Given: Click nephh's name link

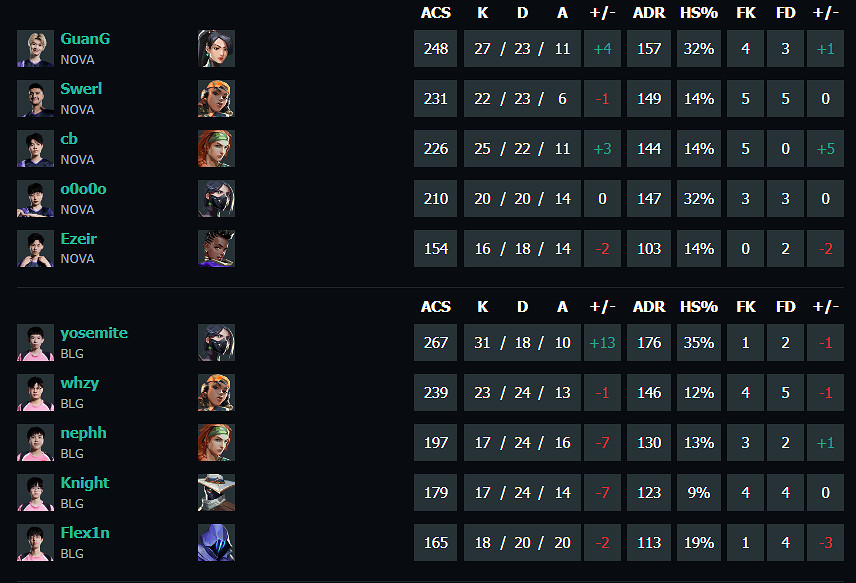Looking at the screenshot, I should [83, 433].
